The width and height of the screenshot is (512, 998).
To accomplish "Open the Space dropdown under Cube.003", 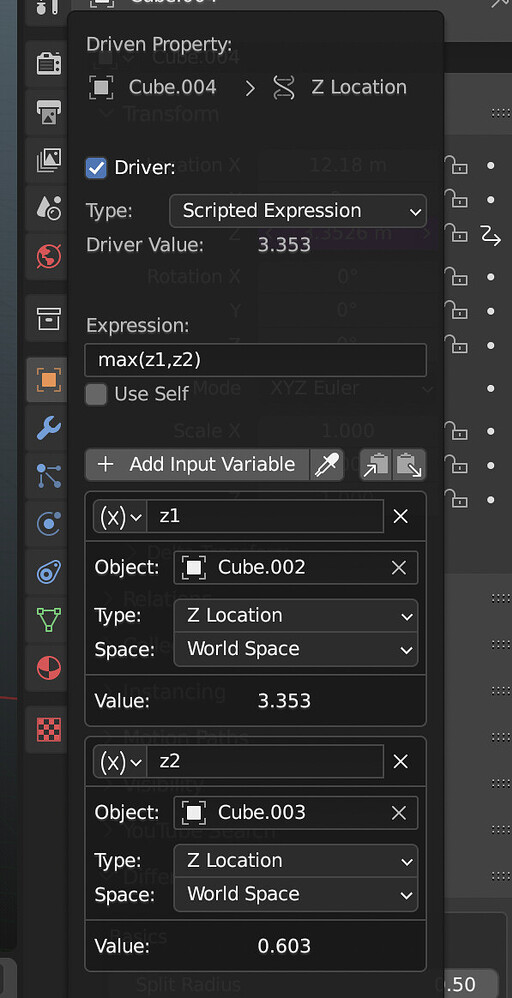I will tap(295, 894).
